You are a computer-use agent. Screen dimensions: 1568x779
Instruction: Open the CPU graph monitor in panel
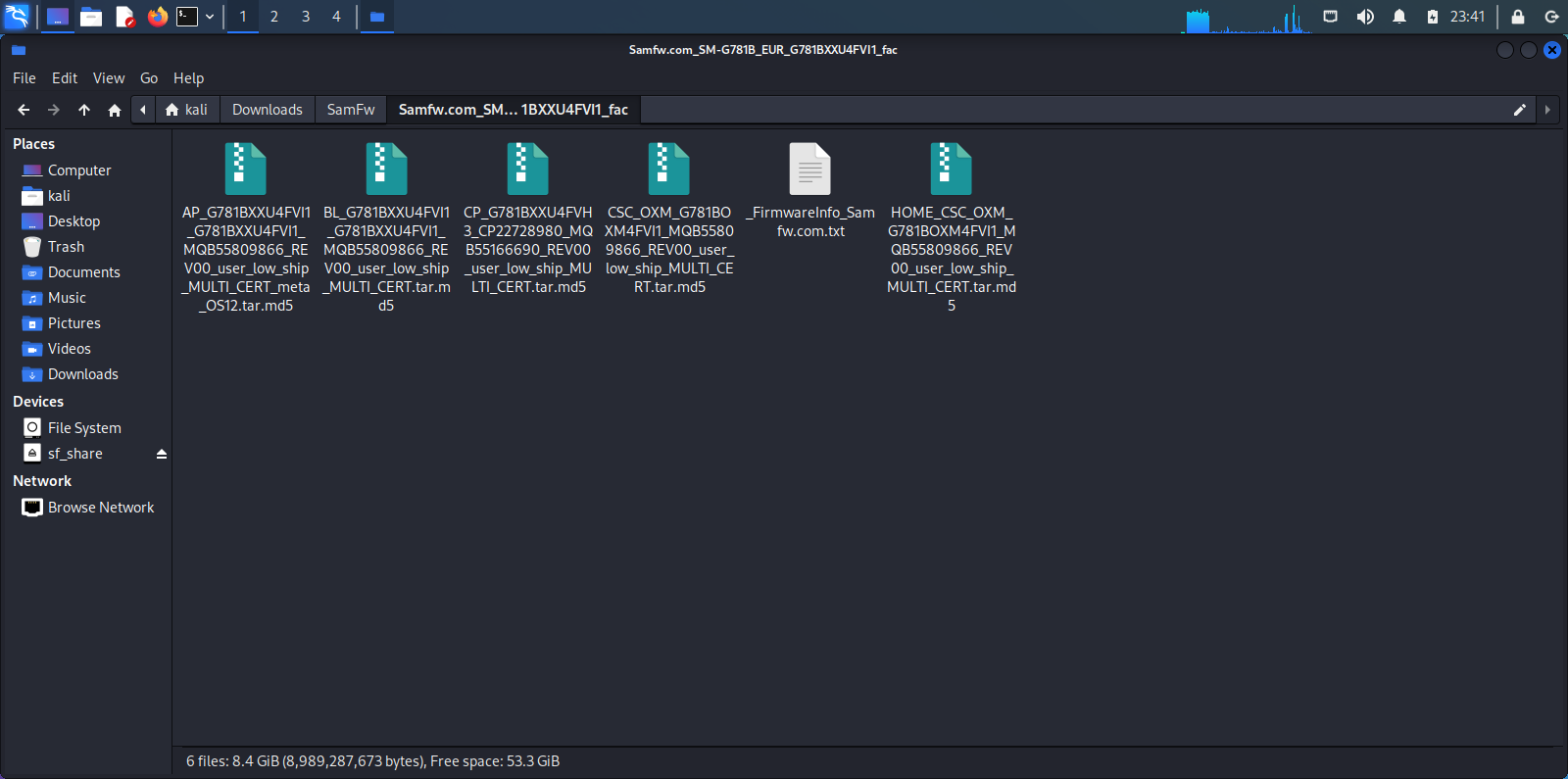click(1247, 19)
